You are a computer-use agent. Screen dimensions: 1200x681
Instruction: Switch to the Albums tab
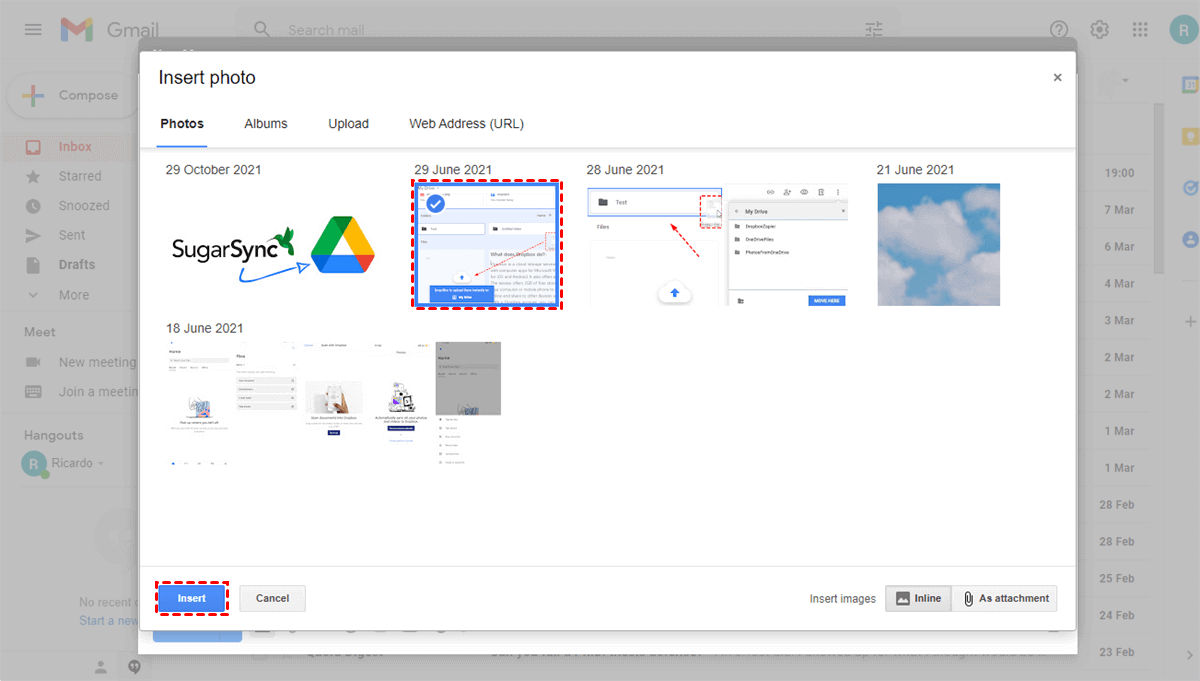click(266, 124)
